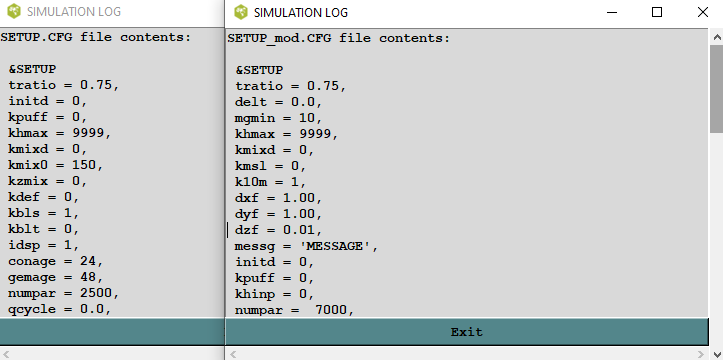
Task: Activate the left SIMULATION LOG window title
Action: pyautogui.click(x=74, y=12)
